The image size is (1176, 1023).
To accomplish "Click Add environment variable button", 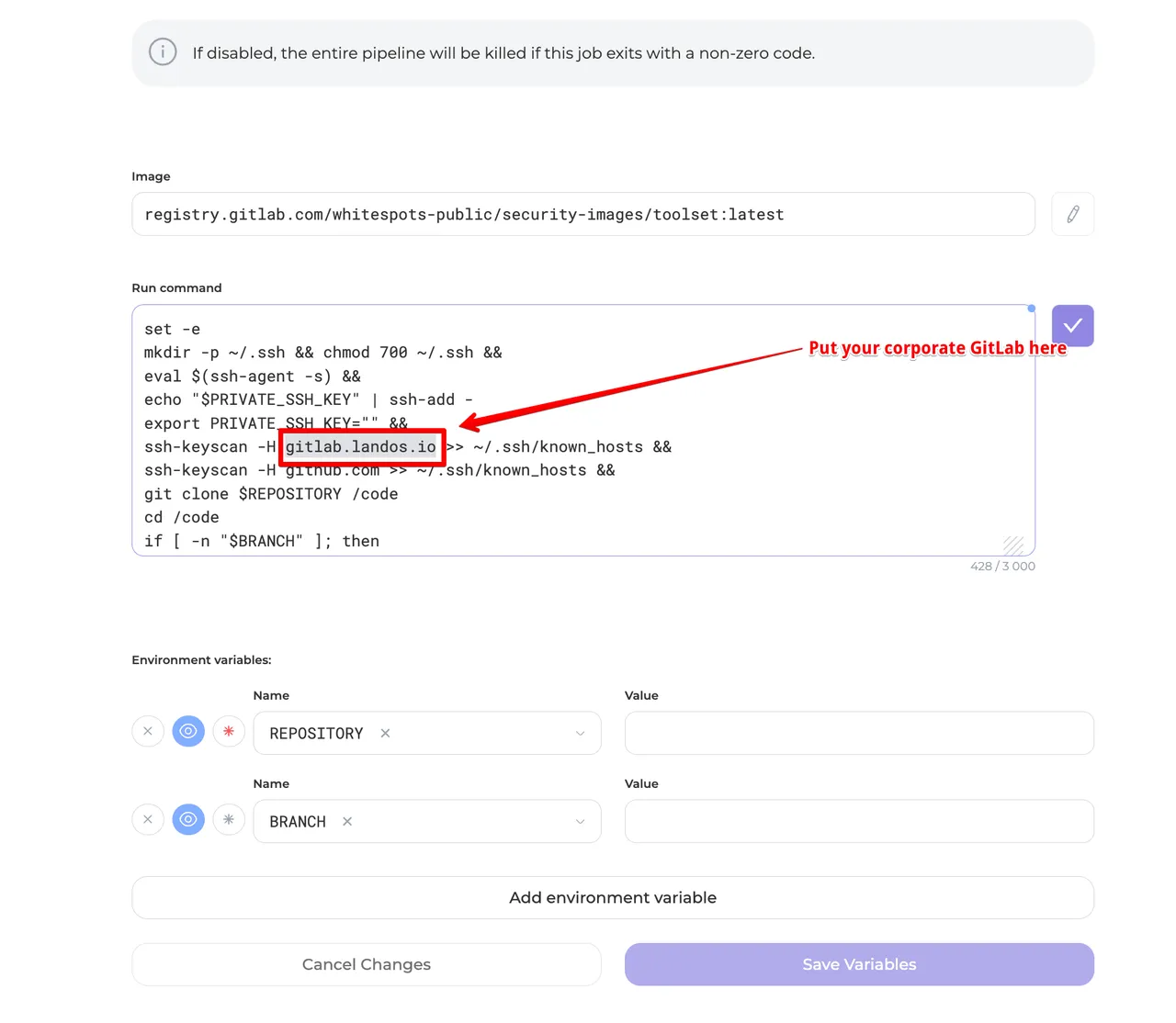I will pos(612,897).
